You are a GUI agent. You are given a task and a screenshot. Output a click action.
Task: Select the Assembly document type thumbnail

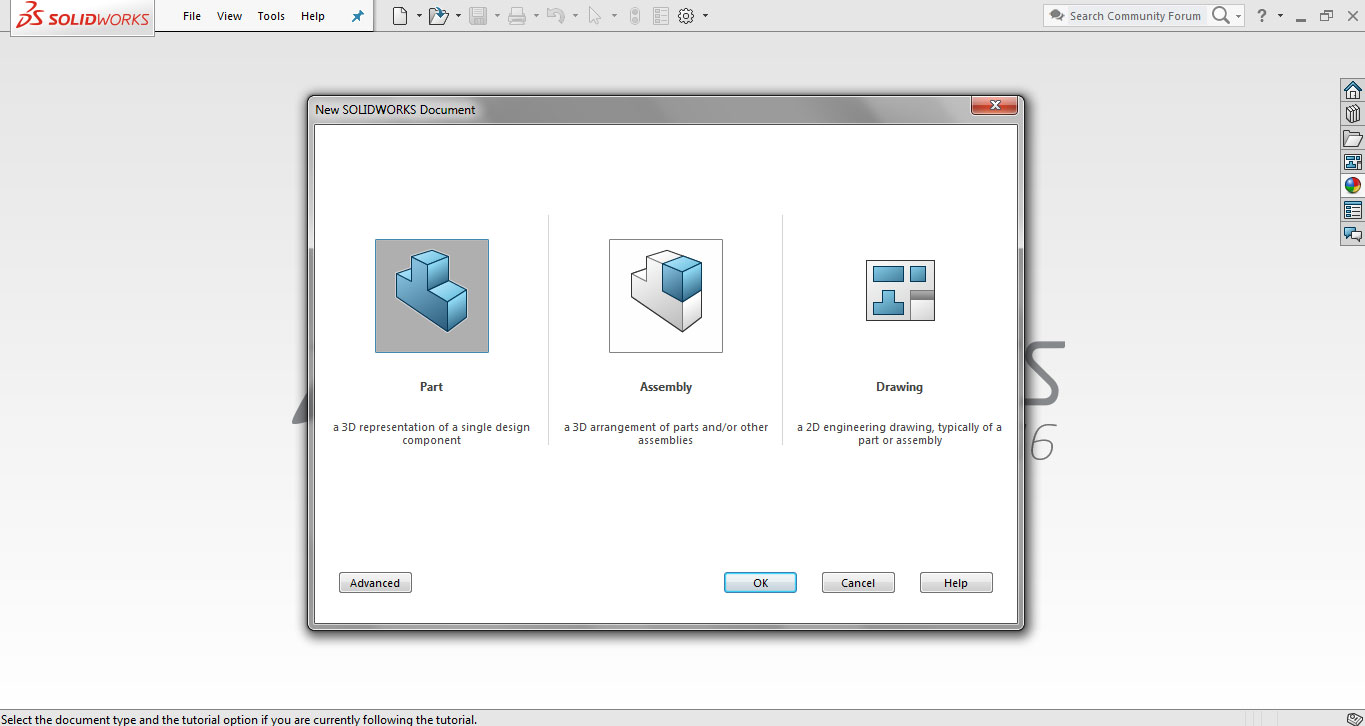pyautogui.click(x=666, y=296)
